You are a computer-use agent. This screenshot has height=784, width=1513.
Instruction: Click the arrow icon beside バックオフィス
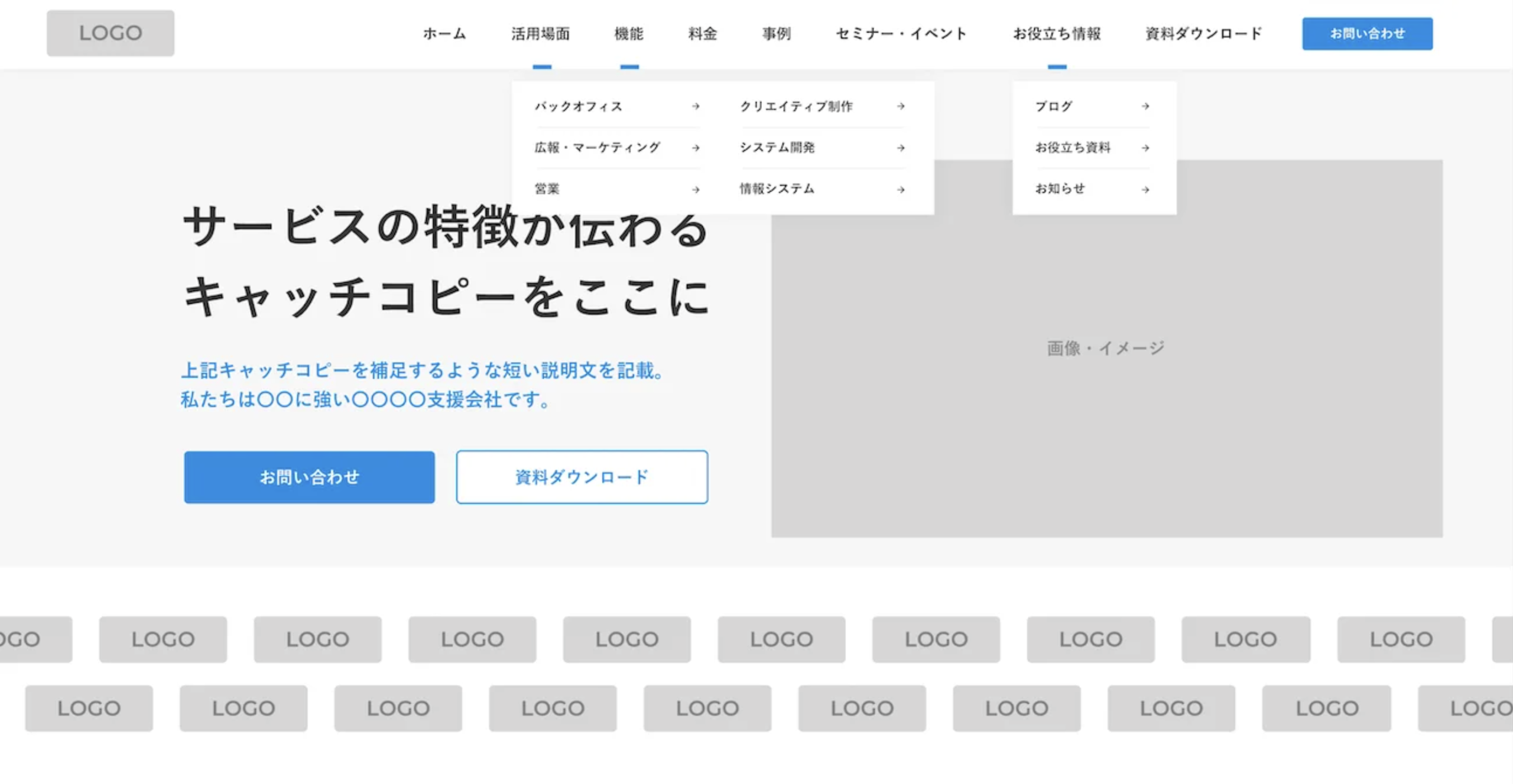click(696, 106)
